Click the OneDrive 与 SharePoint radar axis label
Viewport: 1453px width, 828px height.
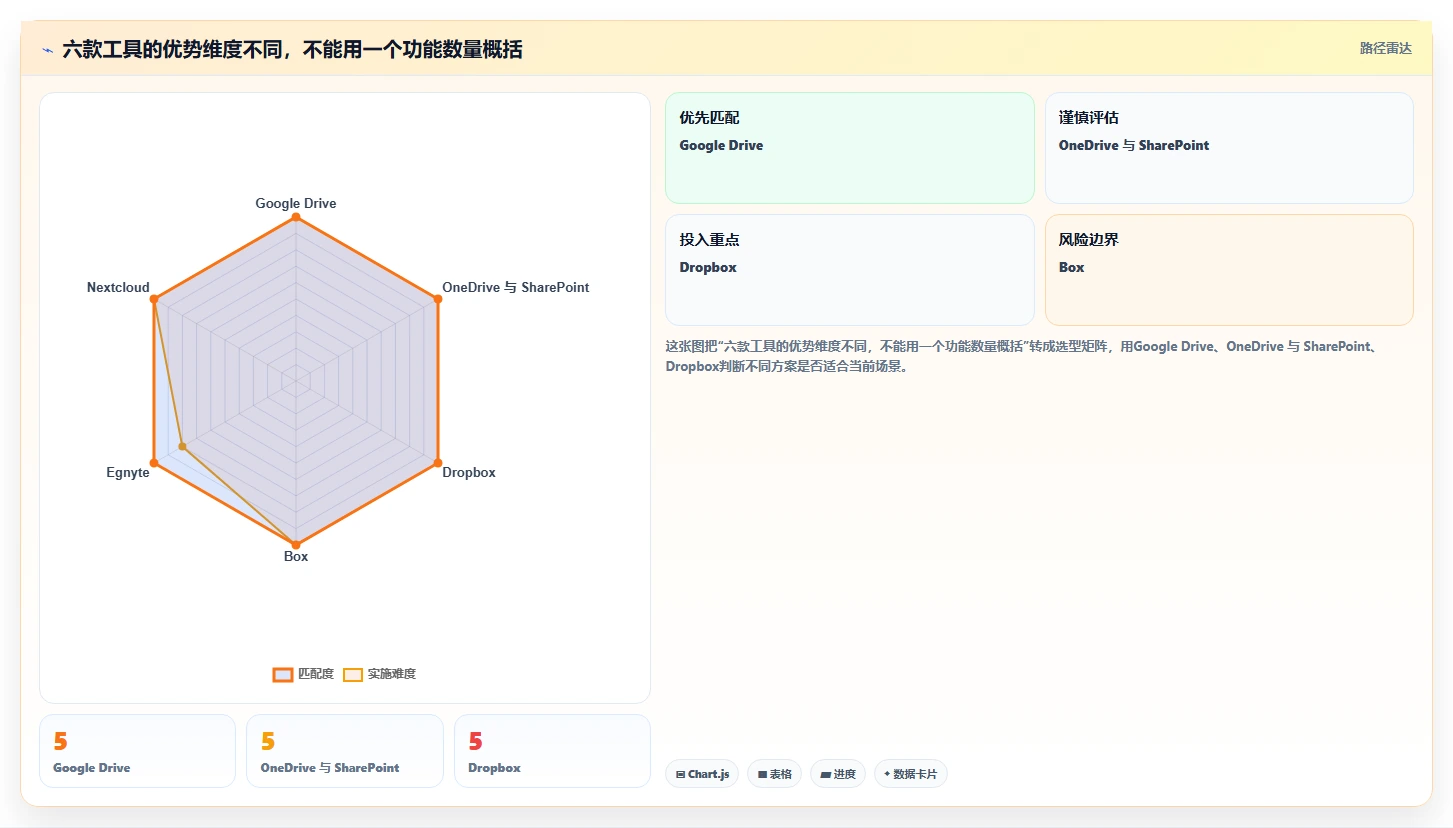click(x=515, y=287)
